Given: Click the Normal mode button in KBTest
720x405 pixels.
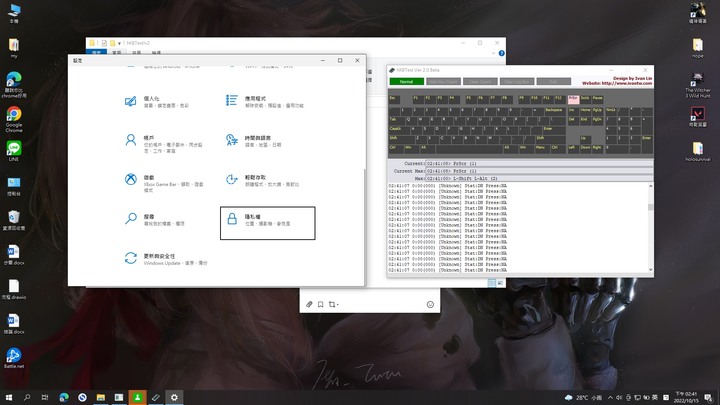Looking at the screenshot, I should (x=406, y=82).
